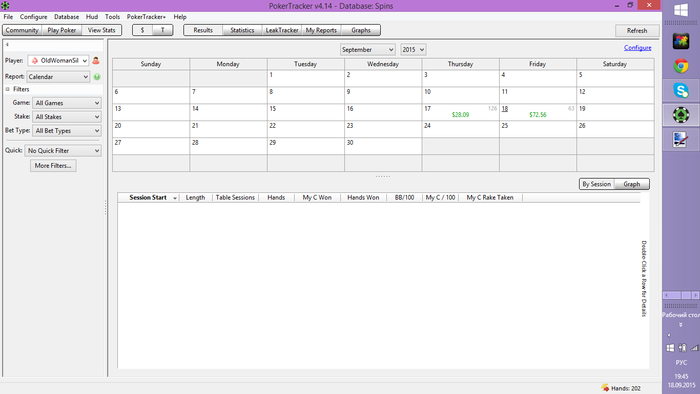Sort by the Hands column header
The width and height of the screenshot is (700, 394).
276,198
